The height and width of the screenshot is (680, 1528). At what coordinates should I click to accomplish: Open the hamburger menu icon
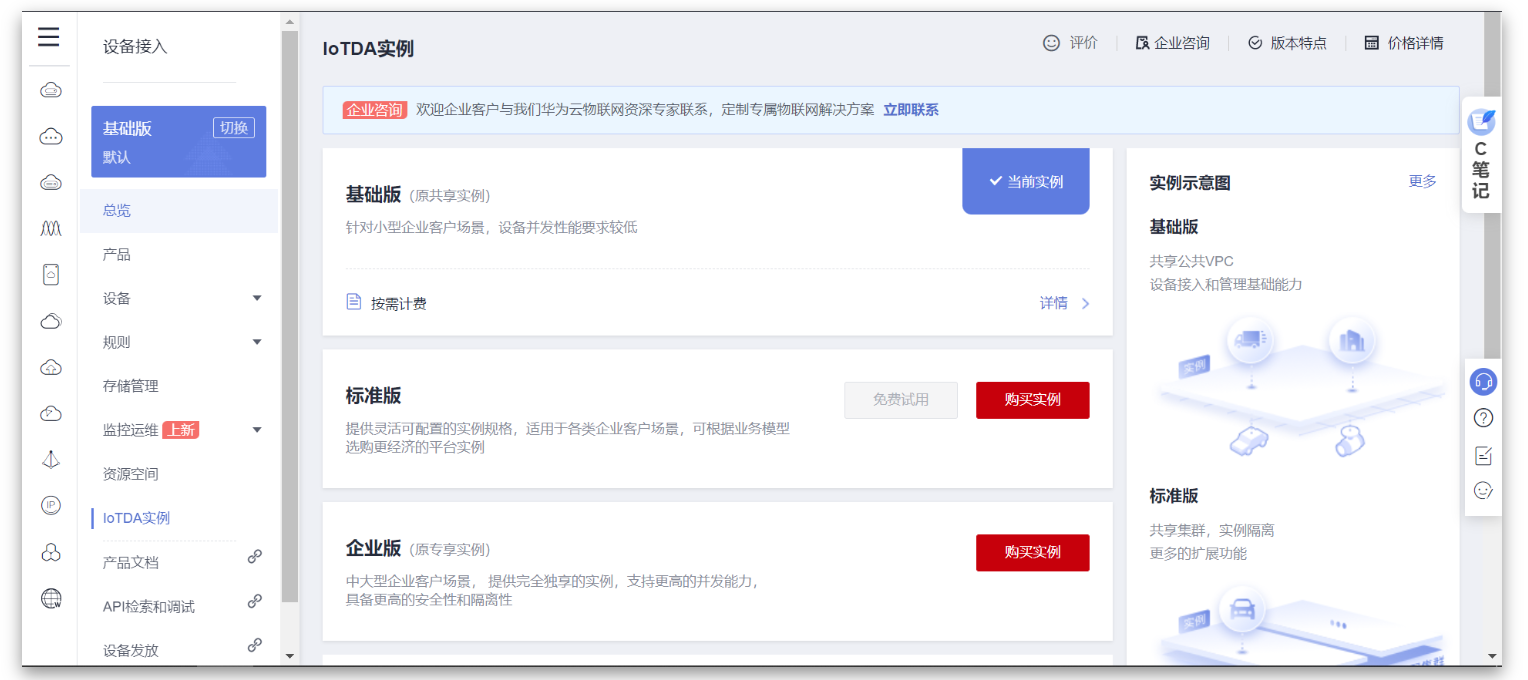pos(49,38)
